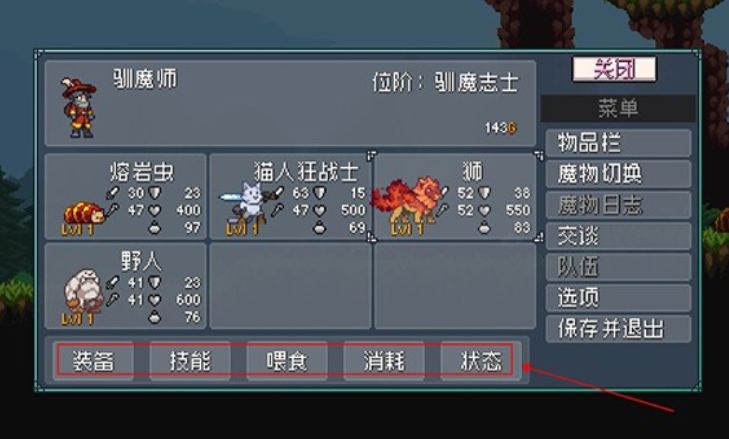This screenshot has width=729, height=439.
Task: Click the 装备 equipment button
Action: pos(93,361)
